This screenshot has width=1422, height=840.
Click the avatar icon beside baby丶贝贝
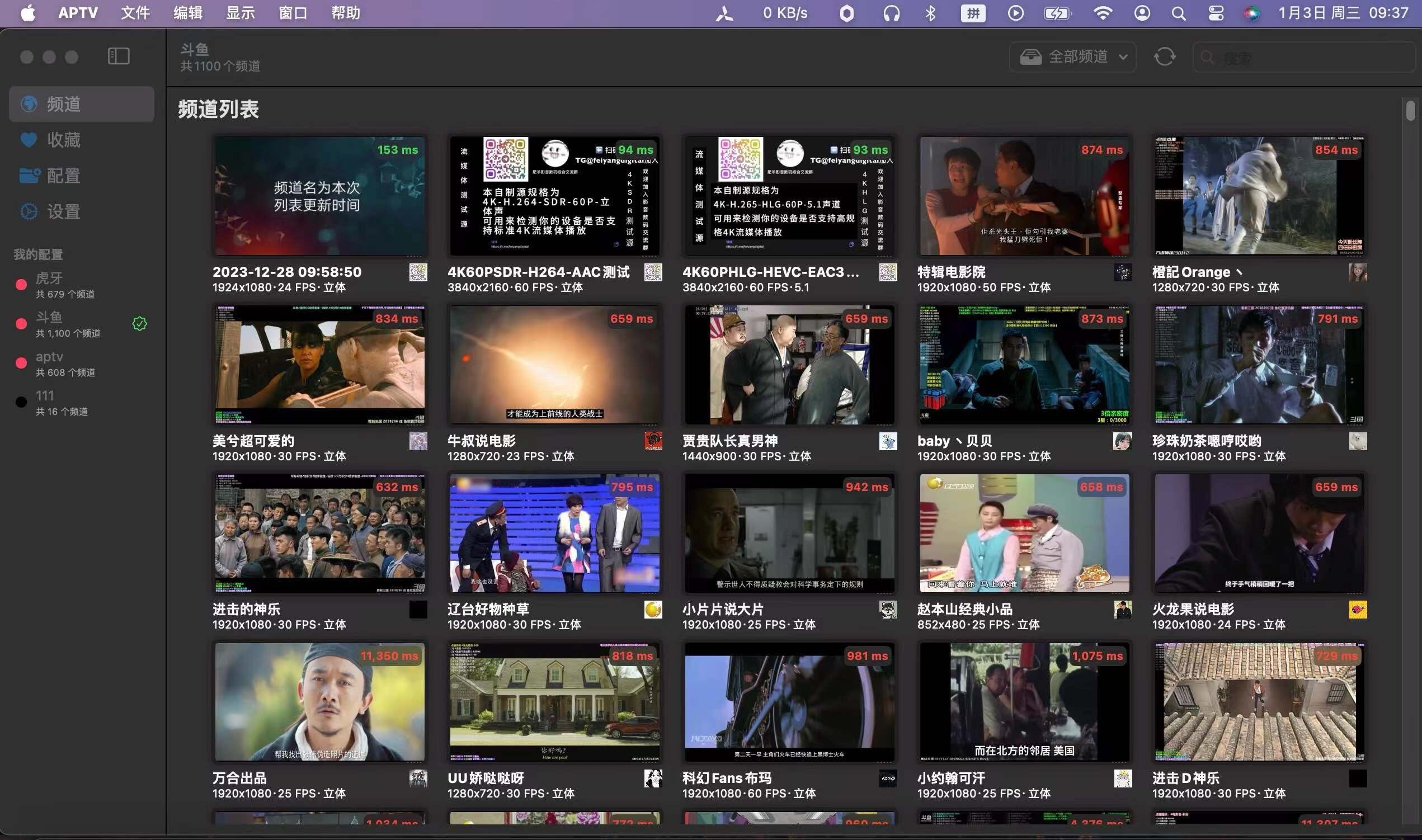1123,441
